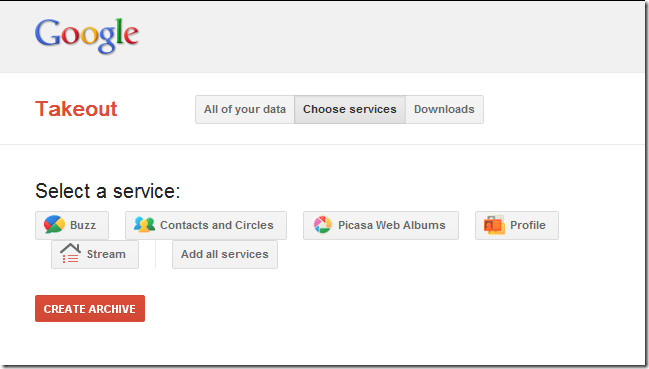Select the Choose services tab
649x369 pixels.
(x=350, y=109)
